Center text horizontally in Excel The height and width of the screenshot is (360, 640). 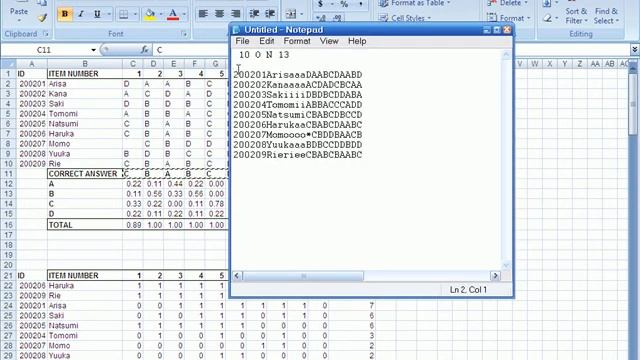[x=219, y=14]
